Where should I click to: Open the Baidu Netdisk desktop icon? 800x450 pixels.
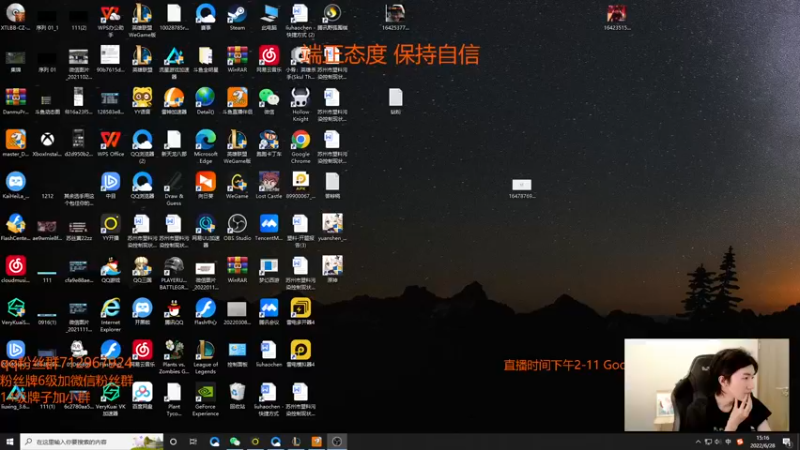(x=142, y=396)
